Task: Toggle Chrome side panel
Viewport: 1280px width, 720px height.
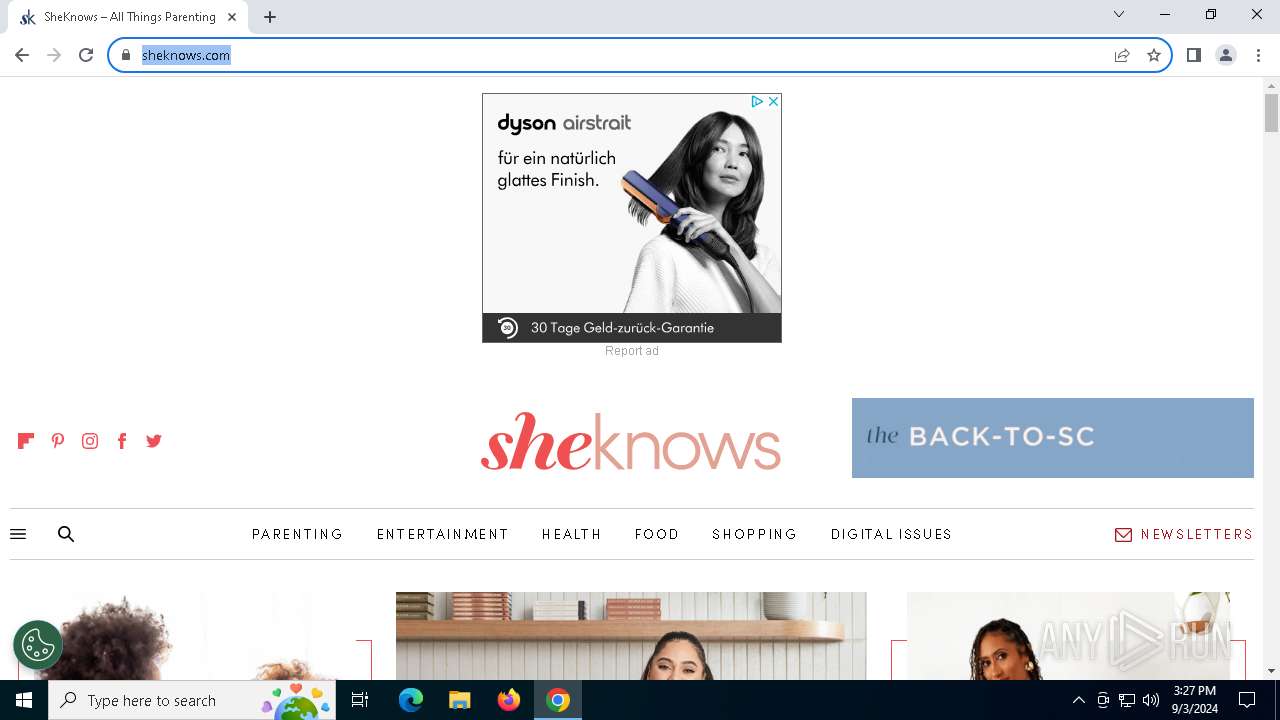Action: (x=1194, y=55)
